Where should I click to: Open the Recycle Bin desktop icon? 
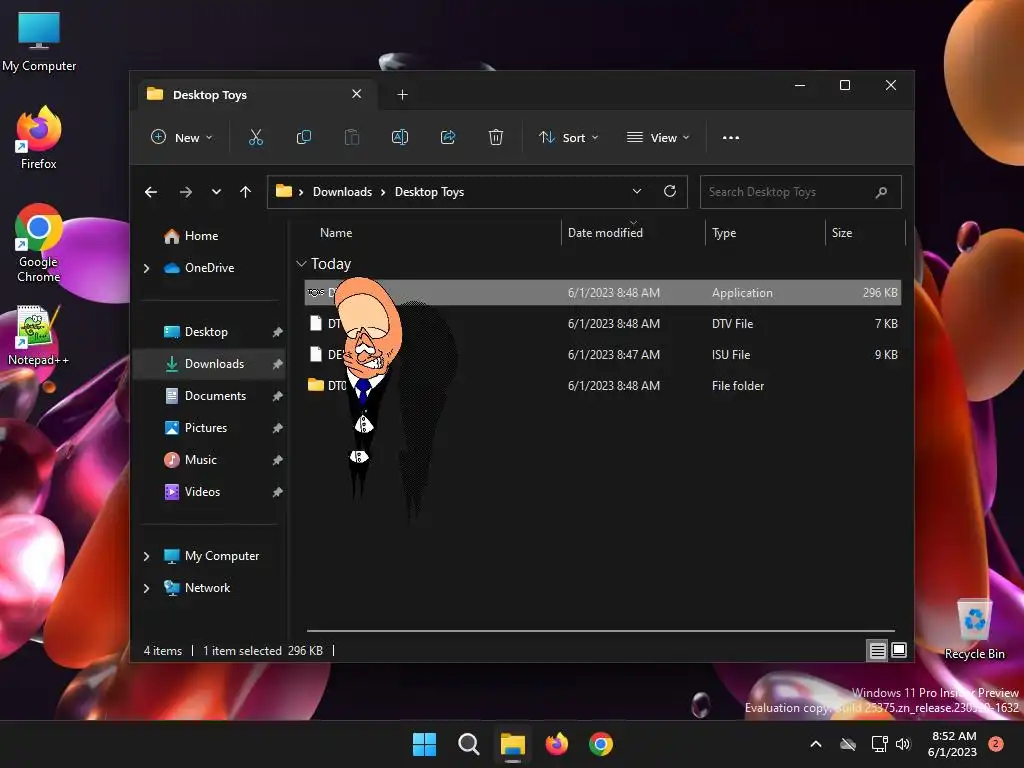point(974,629)
